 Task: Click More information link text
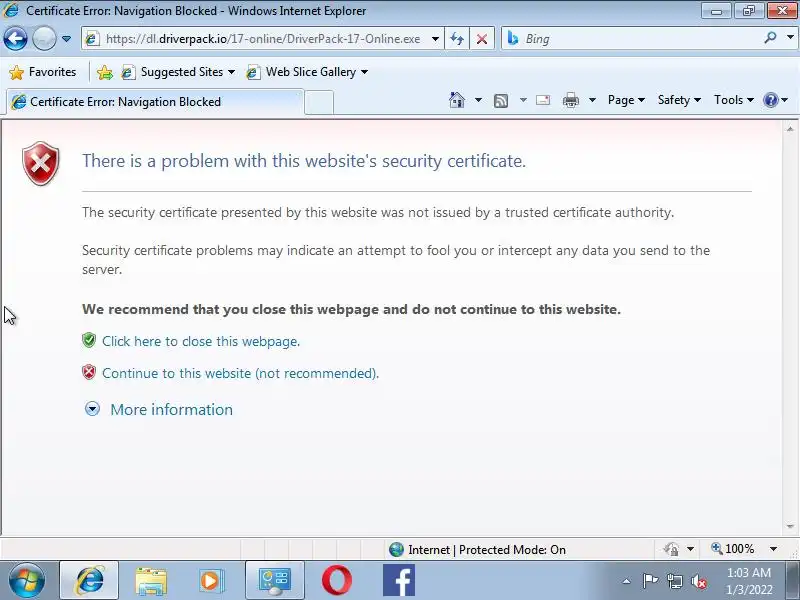coord(171,410)
